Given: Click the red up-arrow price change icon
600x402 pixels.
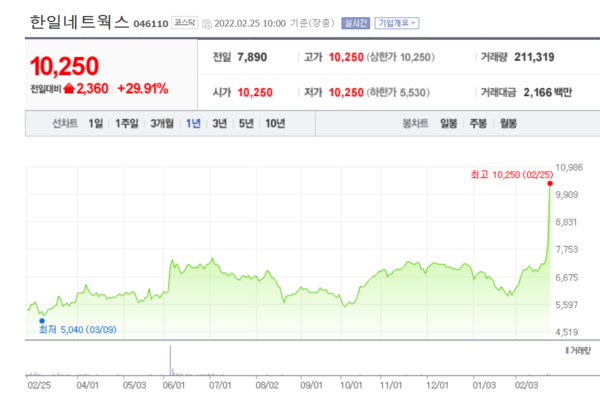Looking at the screenshot, I should [69, 89].
